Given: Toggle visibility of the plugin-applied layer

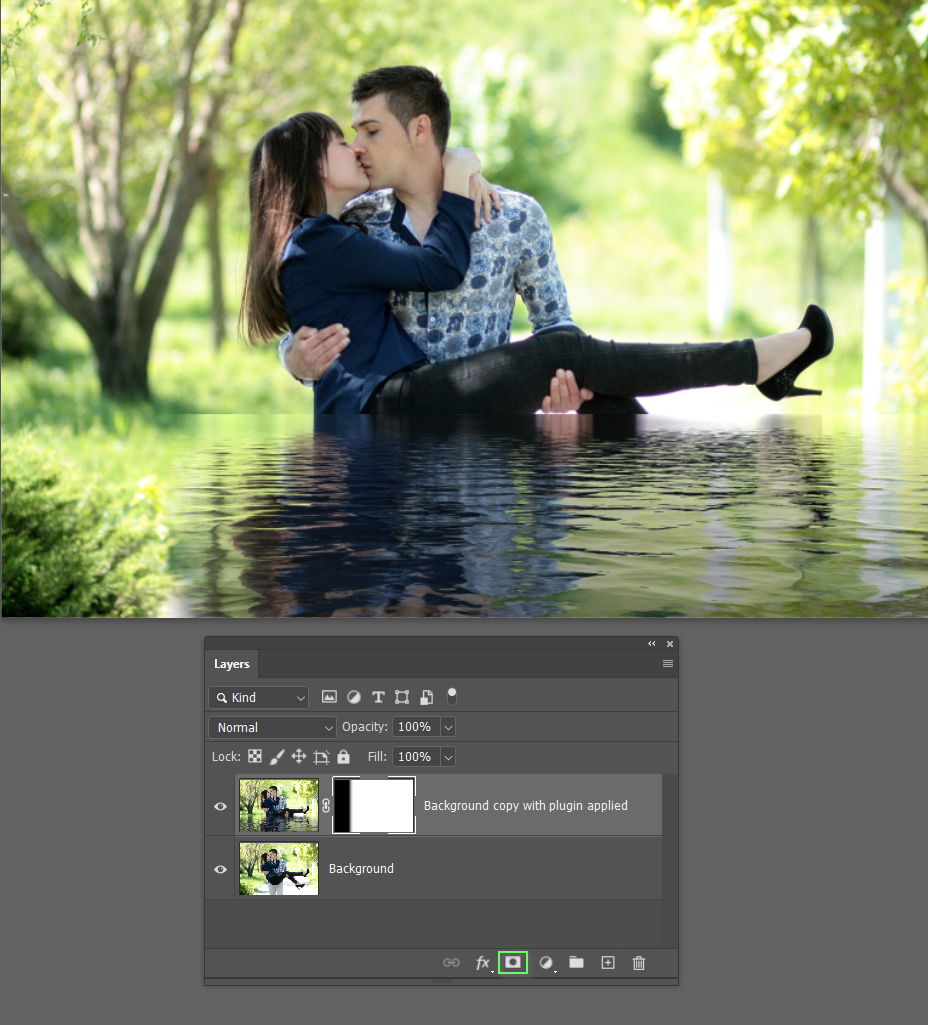Looking at the screenshot, I should pyautogui.click(x=220, y=805).
